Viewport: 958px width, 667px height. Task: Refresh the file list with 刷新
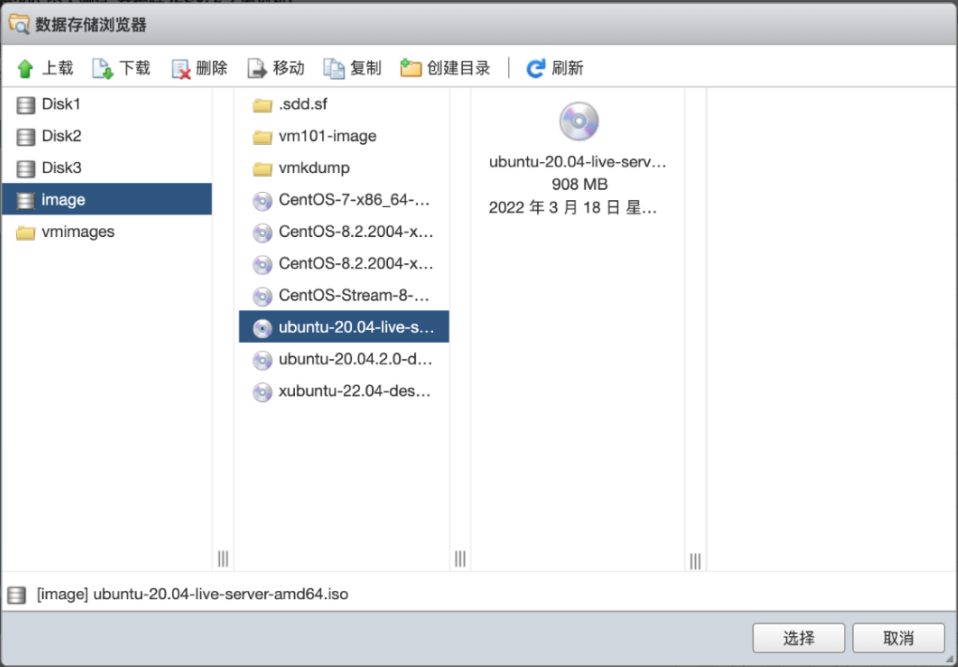coord(536,68)
